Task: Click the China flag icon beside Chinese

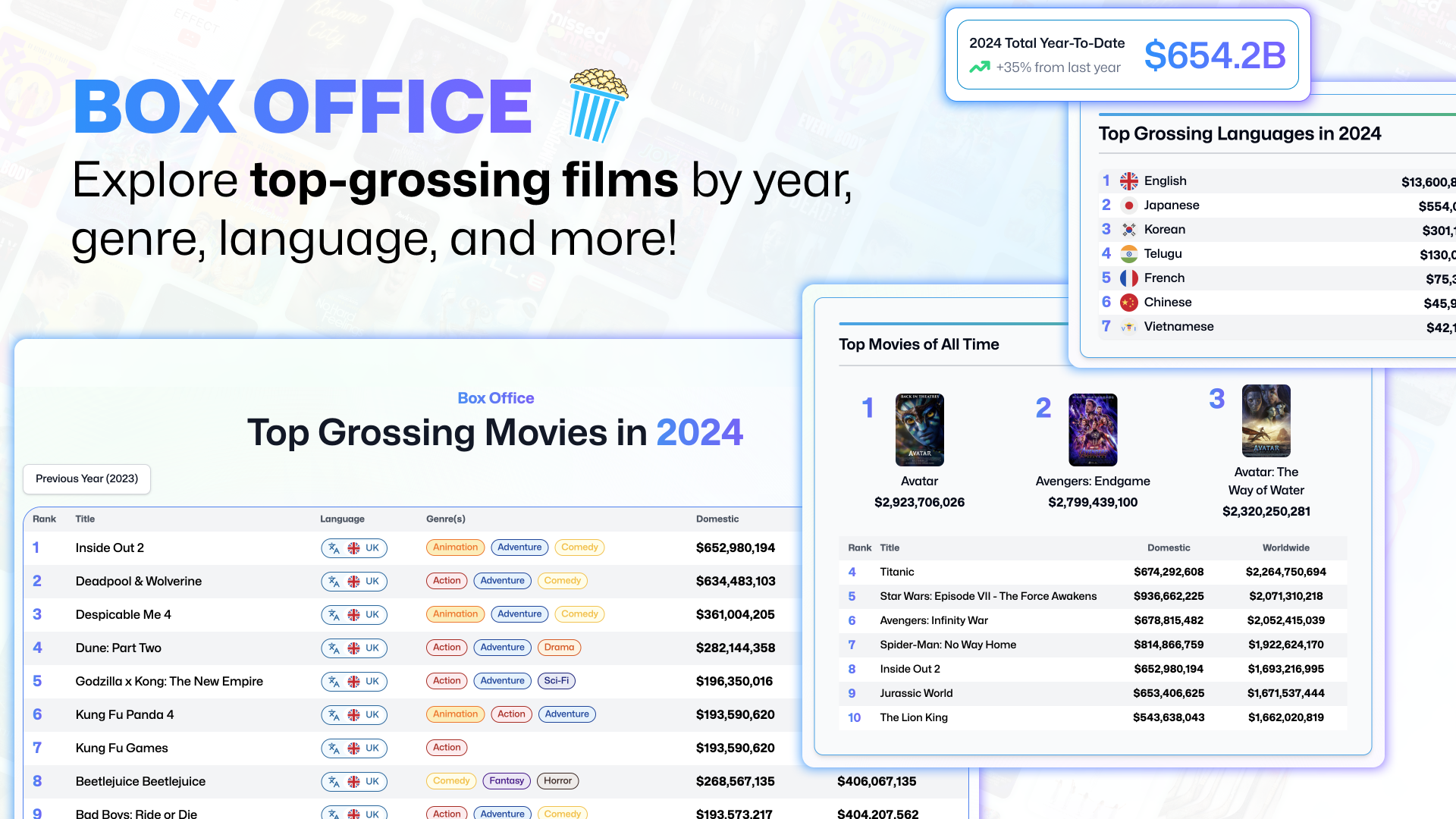Action: tap(1128, 303)
